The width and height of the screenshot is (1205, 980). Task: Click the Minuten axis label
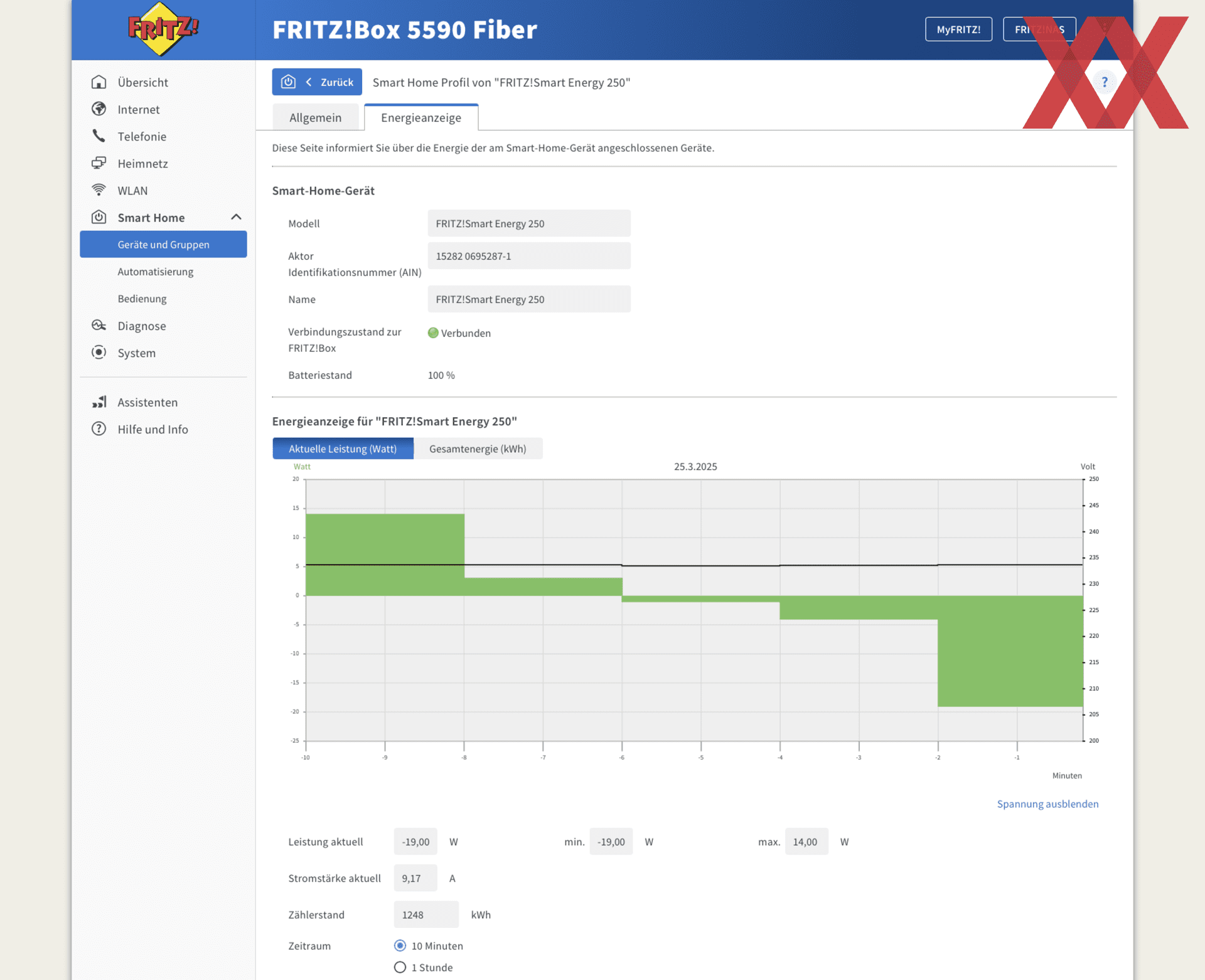pos(1067,775)
